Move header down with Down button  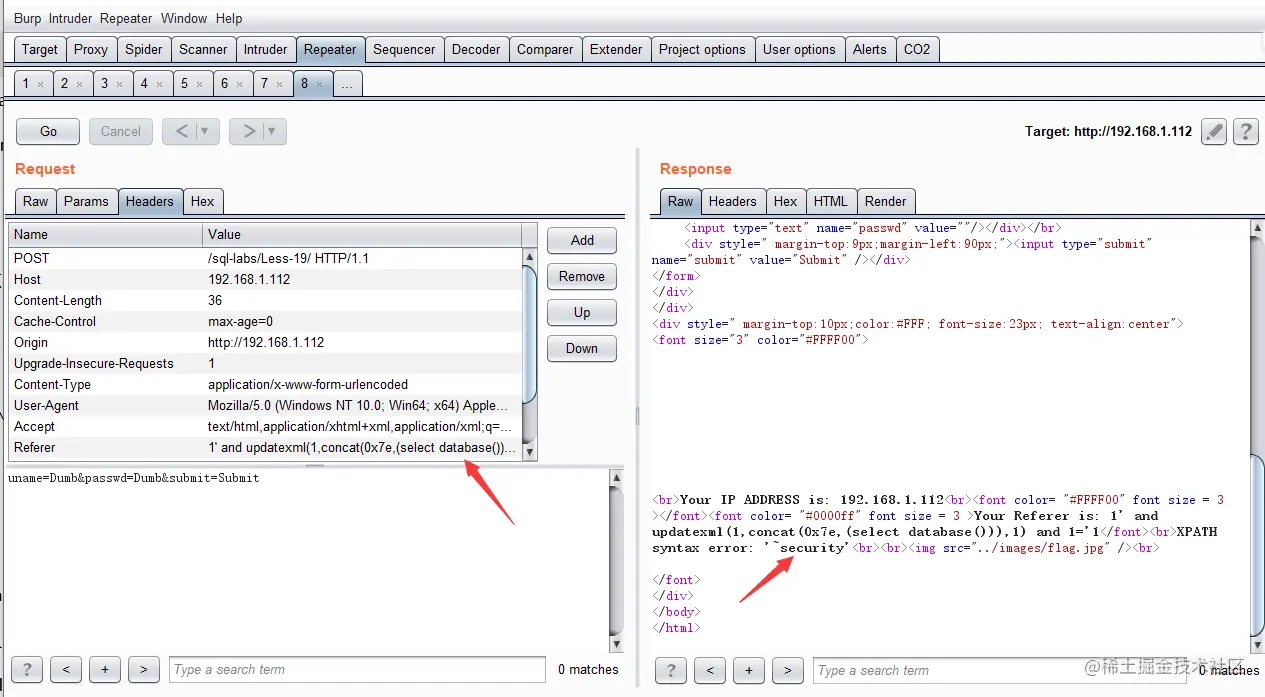(x=582, y=348)
